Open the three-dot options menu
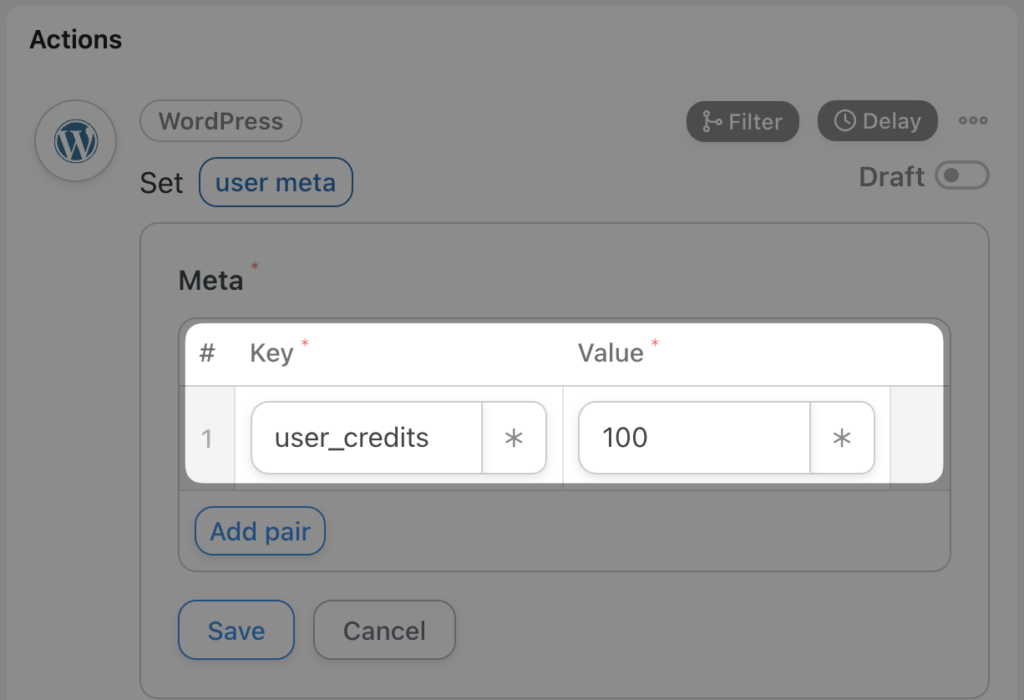Image resolution: width=1024 pixels, height=700 pixels. click(972, 120)
